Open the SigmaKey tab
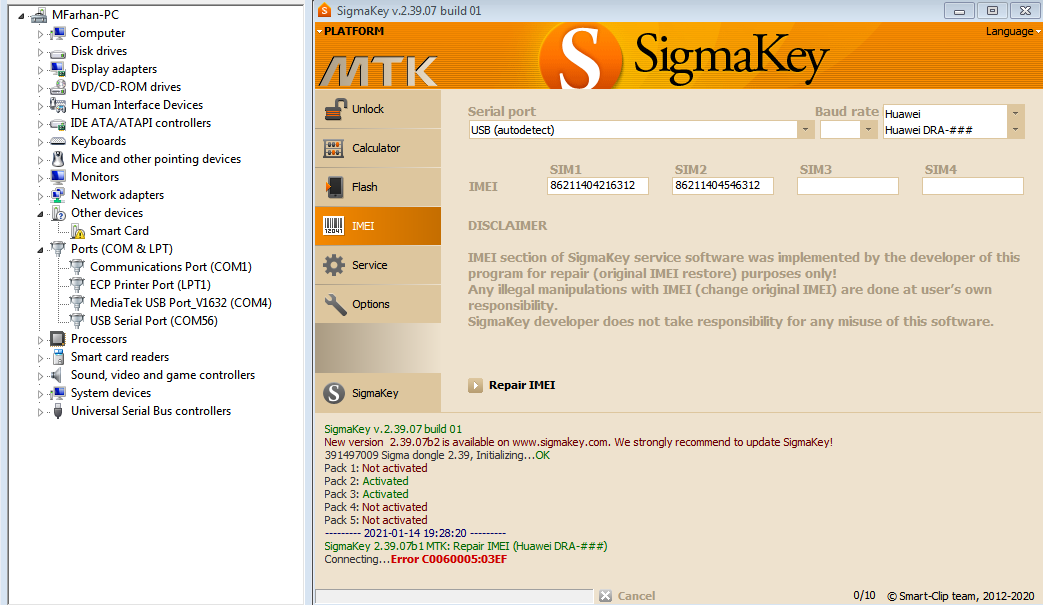This screenshot has width=1043, height=605. 378,393
